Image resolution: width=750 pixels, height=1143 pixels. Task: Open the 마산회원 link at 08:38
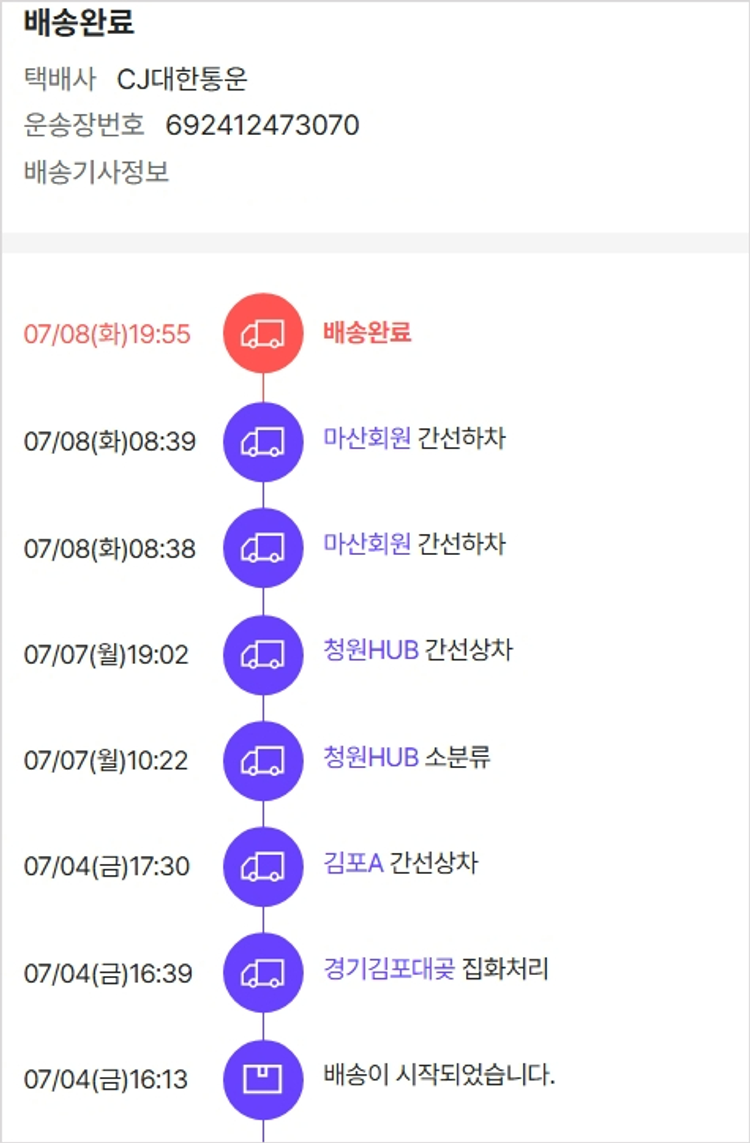tap(367, 544)
